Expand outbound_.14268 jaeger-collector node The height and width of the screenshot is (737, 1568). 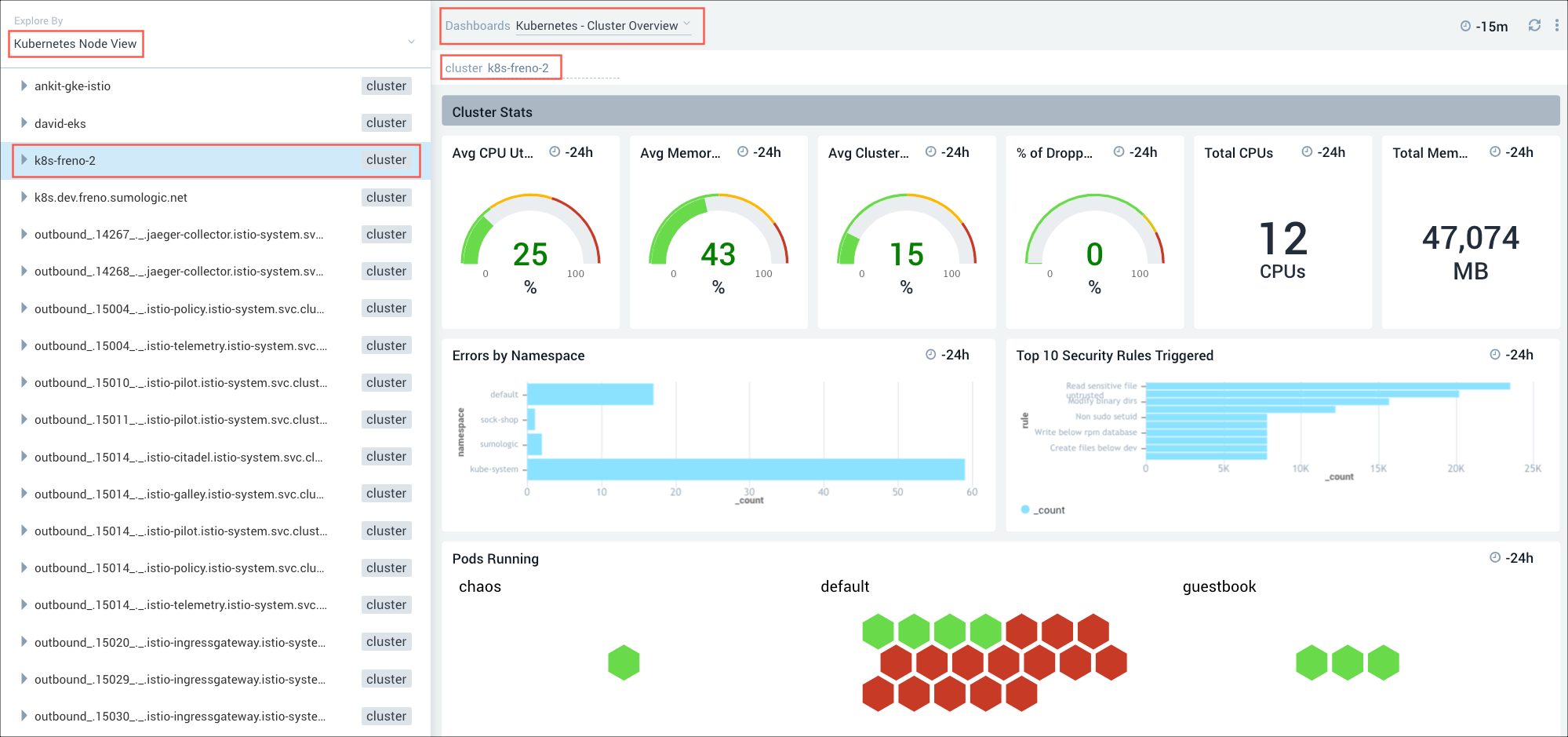click(x=24, y=271)
